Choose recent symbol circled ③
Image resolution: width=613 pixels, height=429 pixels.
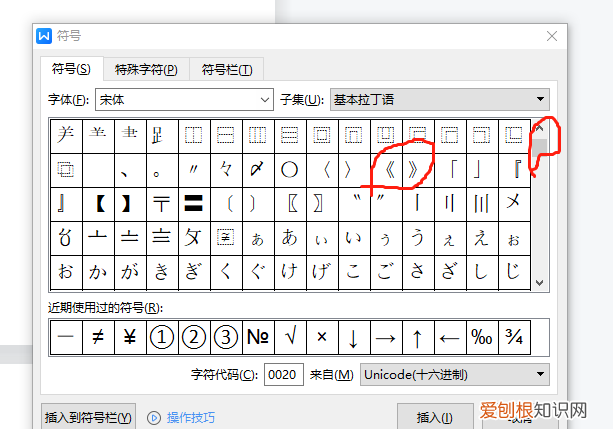pos(226,337)
